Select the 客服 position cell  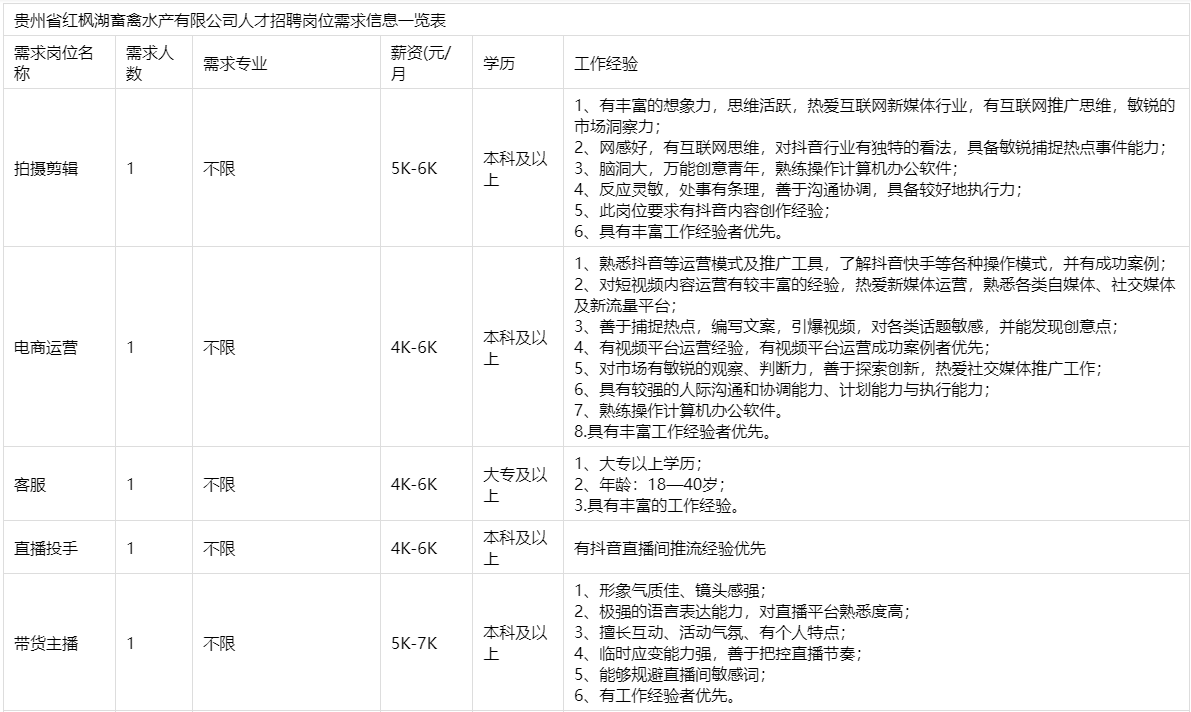[30, 485]
